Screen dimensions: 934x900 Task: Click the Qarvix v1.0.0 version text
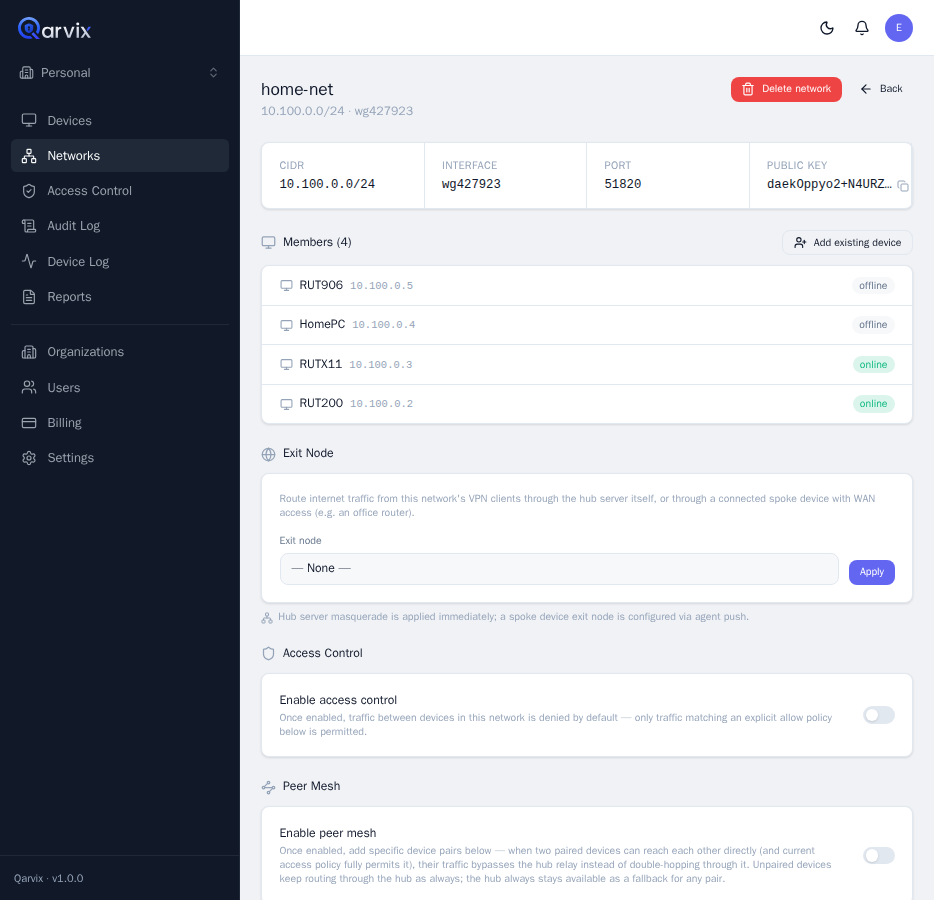pyautogui.click(x=49, y=879)
